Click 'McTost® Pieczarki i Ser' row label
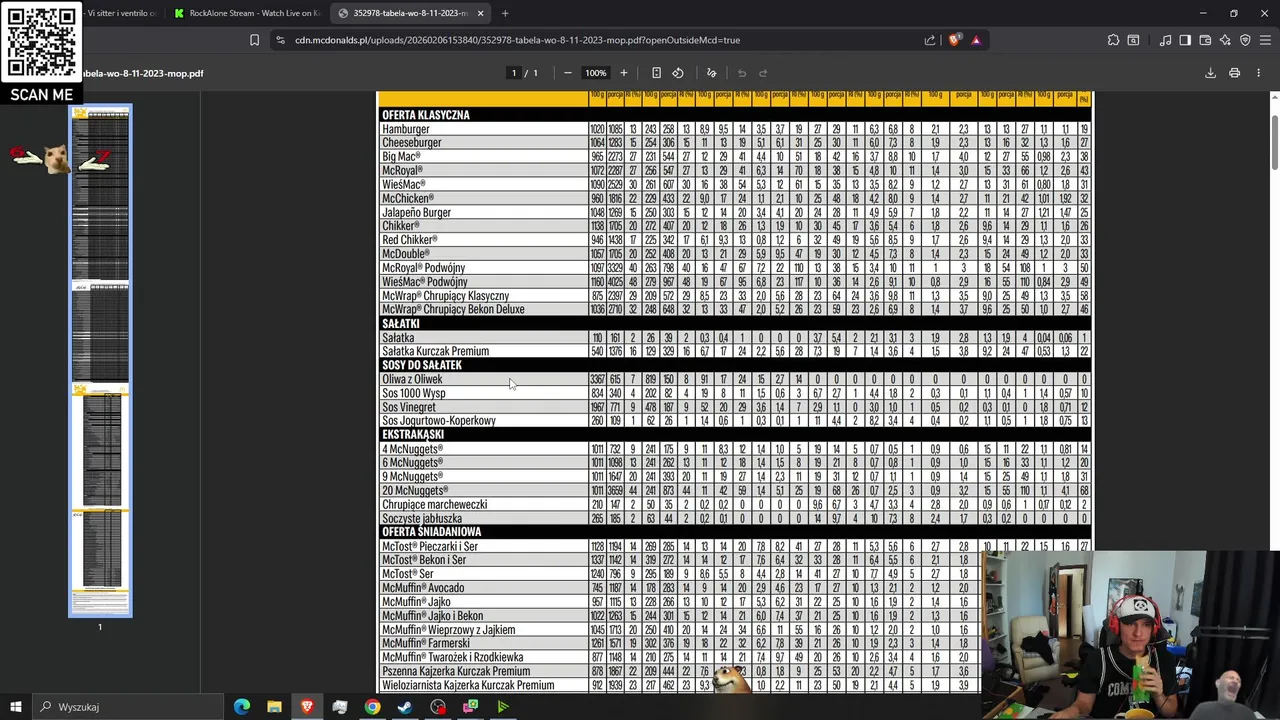The height and width of the screenshot is (720, 1280). [430, 547]
